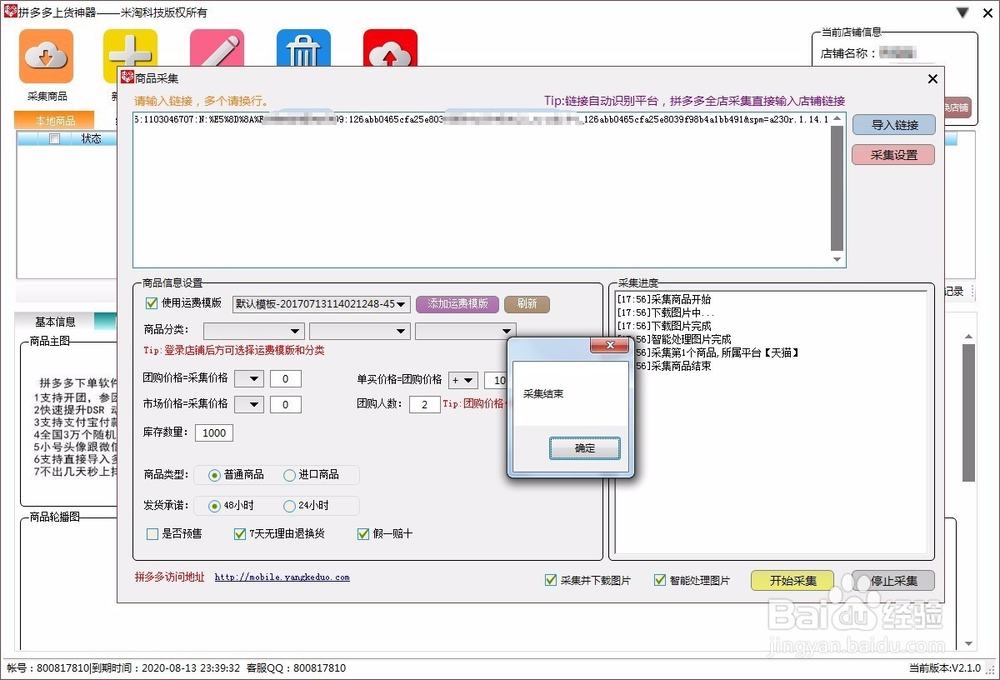This screenshot has width=1000, height=680.
Task: Click the yellow plus add product icon
Action: tap(130, 47)
